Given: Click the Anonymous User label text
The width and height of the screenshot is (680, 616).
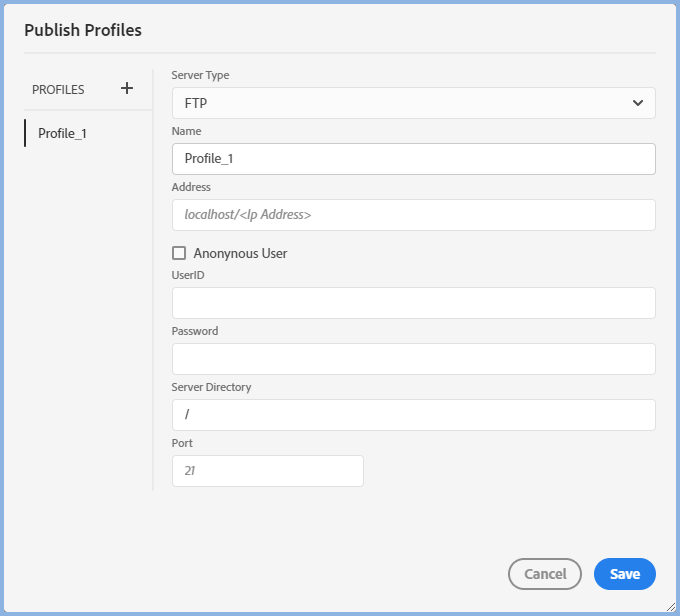Looking at the screenshot, I should coord(240,253).
